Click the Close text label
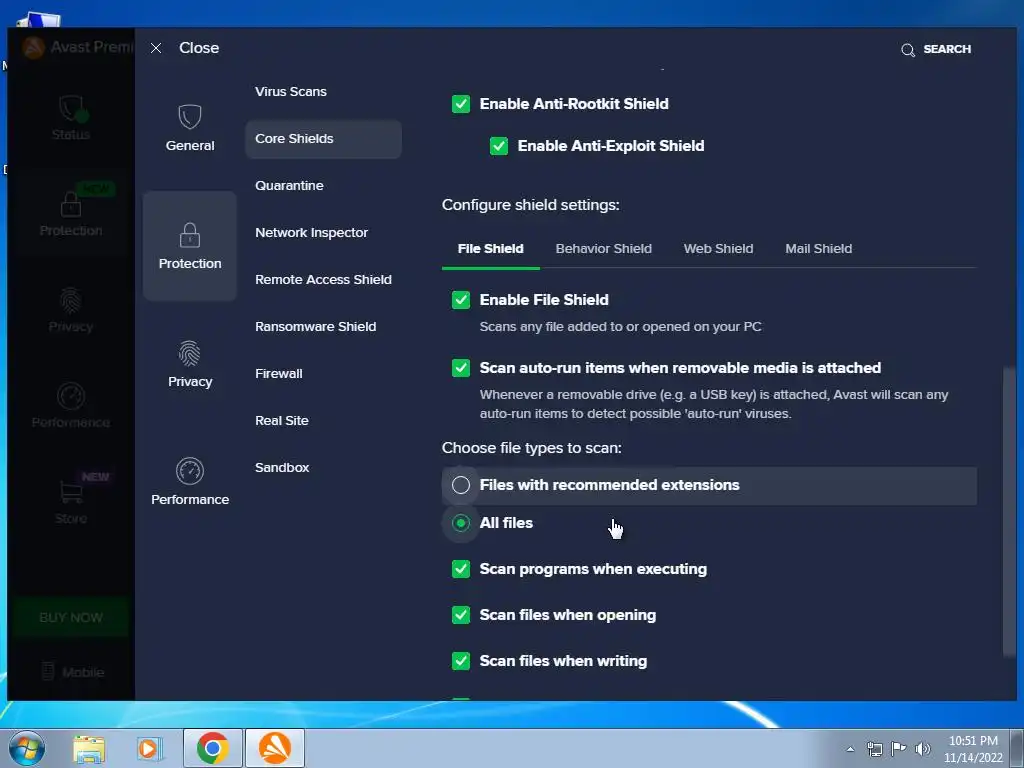This screenshot has height=768, width=1024. tap(199, 48)
